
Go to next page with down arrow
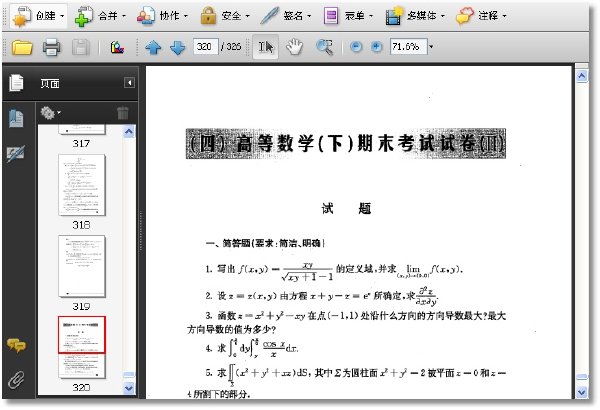(x=177, y=47)
